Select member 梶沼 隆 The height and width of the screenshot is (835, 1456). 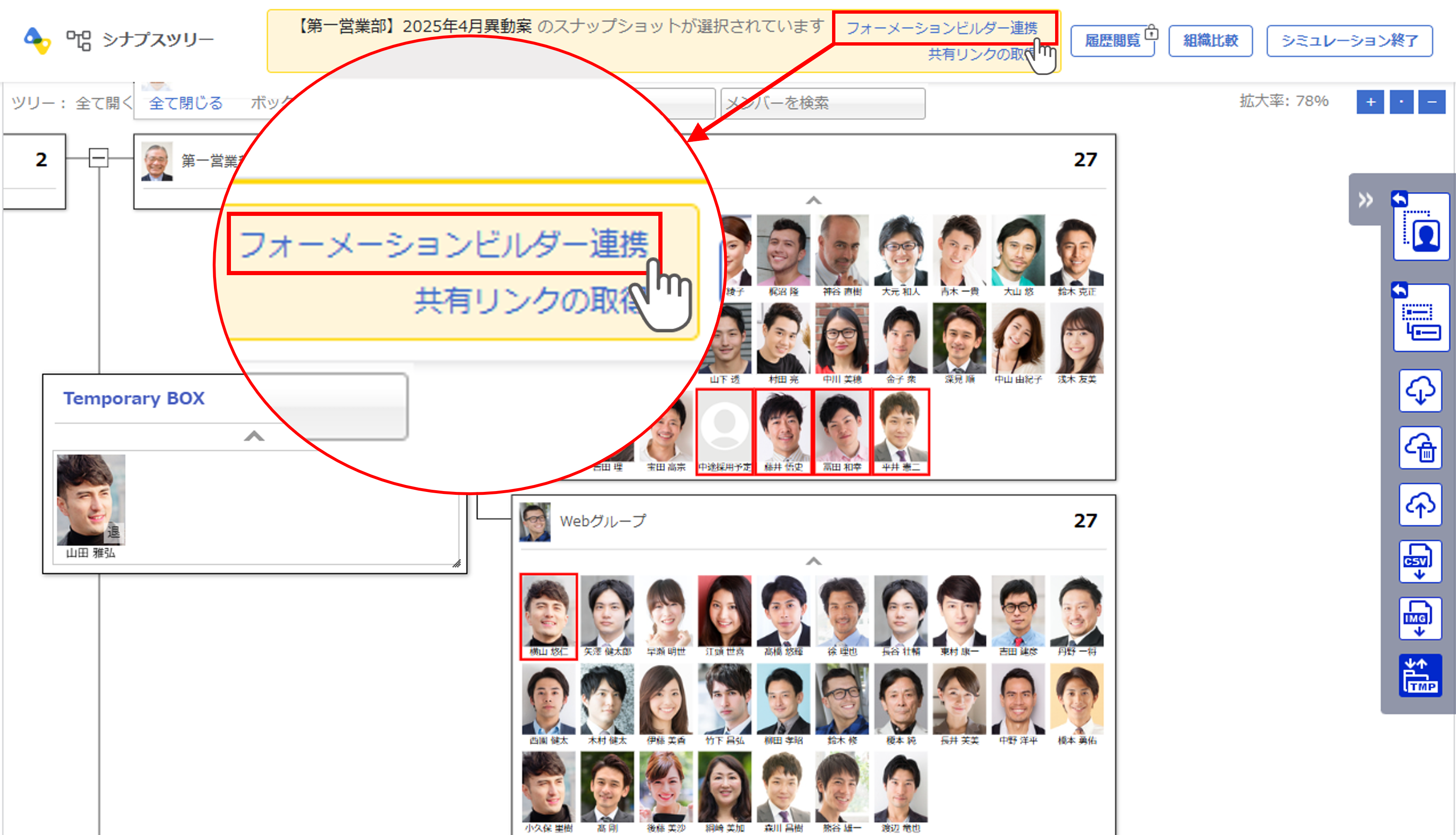tap(784, 256)
